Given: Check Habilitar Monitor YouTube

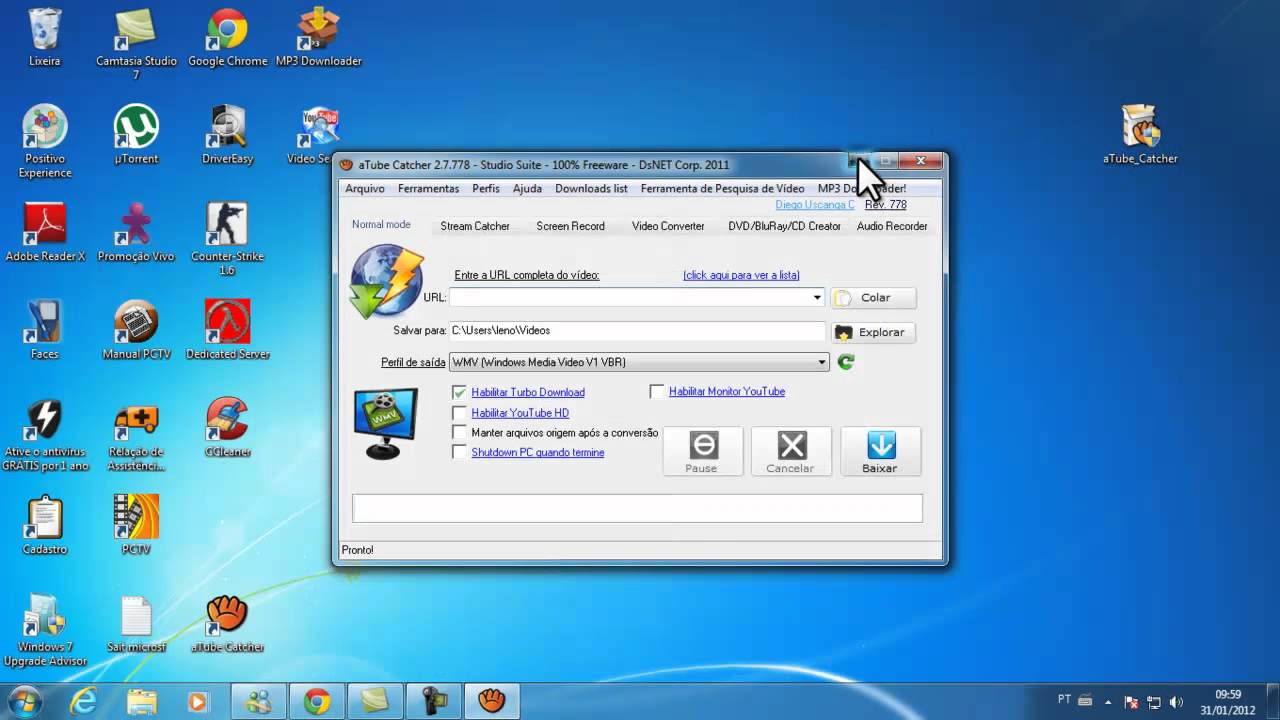Looking at the screenshot, I should pos(657,391).
